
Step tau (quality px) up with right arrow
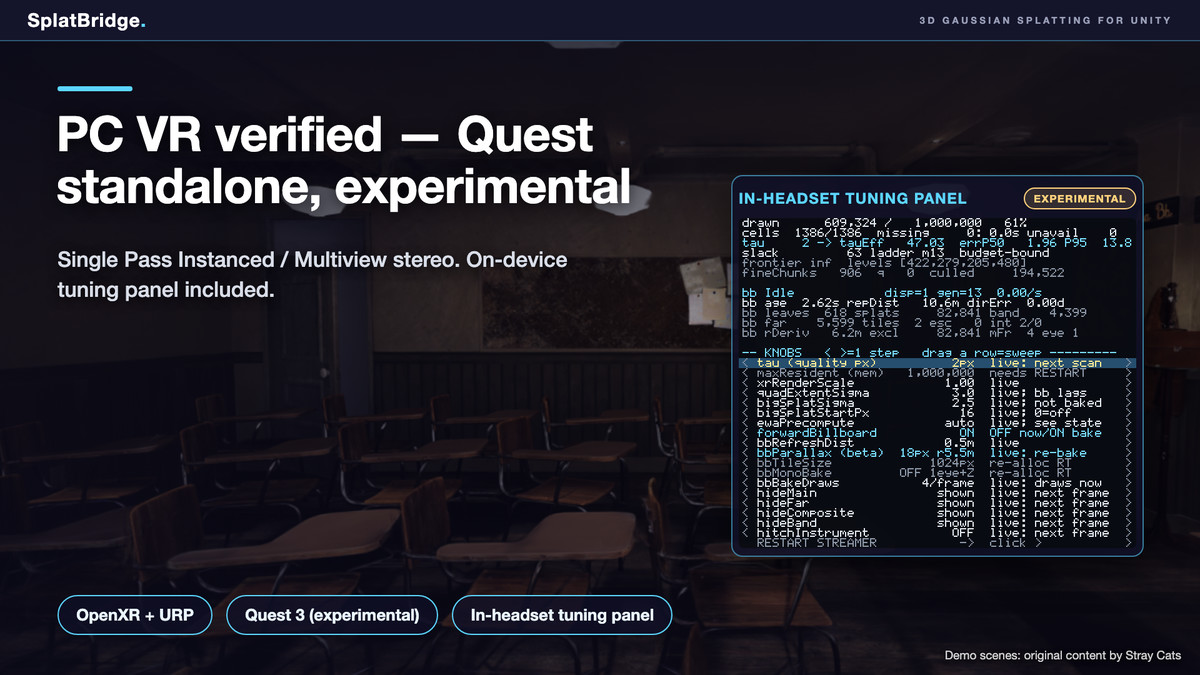coord(1129,363)
